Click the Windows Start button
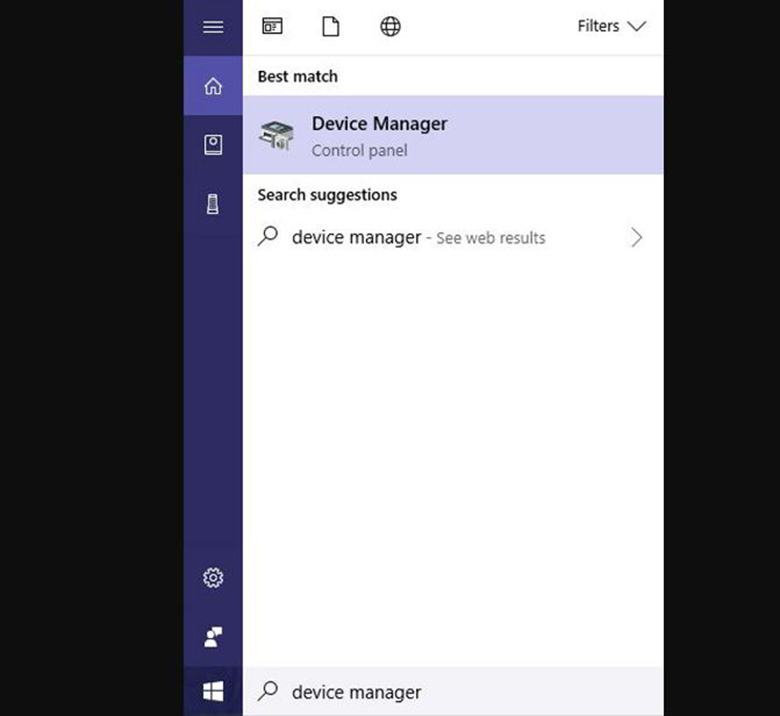The width and height of the screenshot is (780, 716). tap(213, 691)
